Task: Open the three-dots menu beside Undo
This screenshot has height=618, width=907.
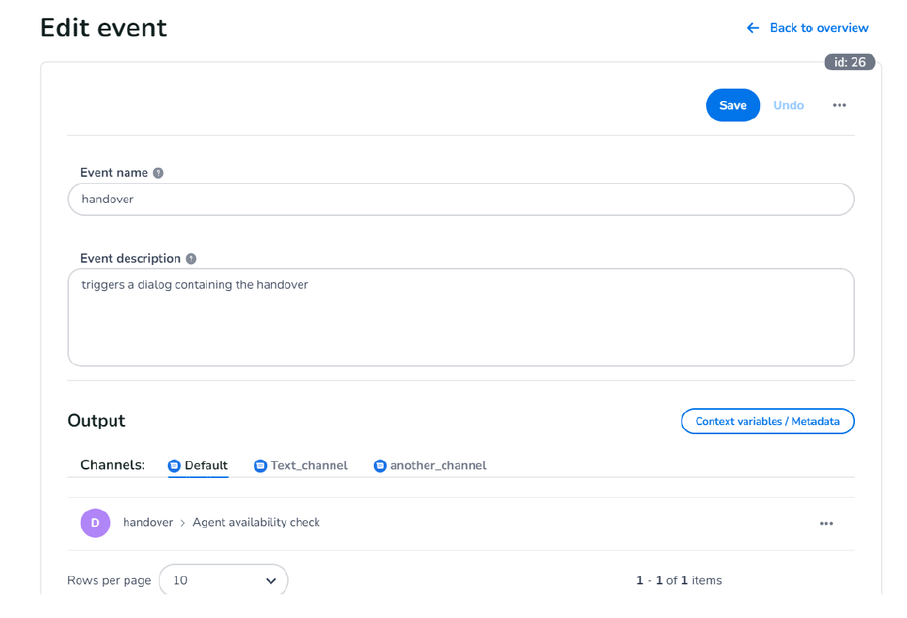Action: pyautogui.click(x=839, y=105)
